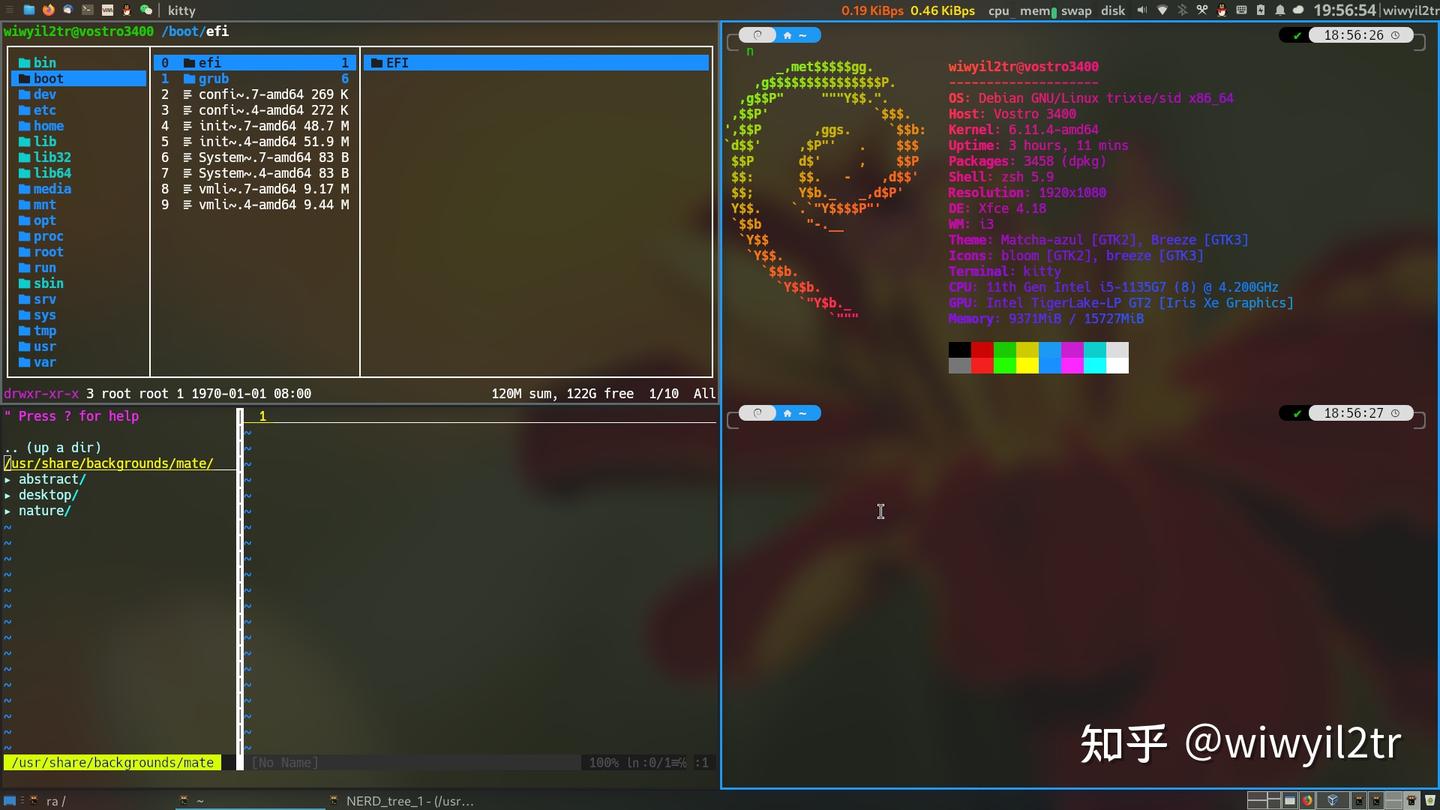
Task: Open Firefox from the taskbar
Action: pyautogui.click(x=1307, y=800)
